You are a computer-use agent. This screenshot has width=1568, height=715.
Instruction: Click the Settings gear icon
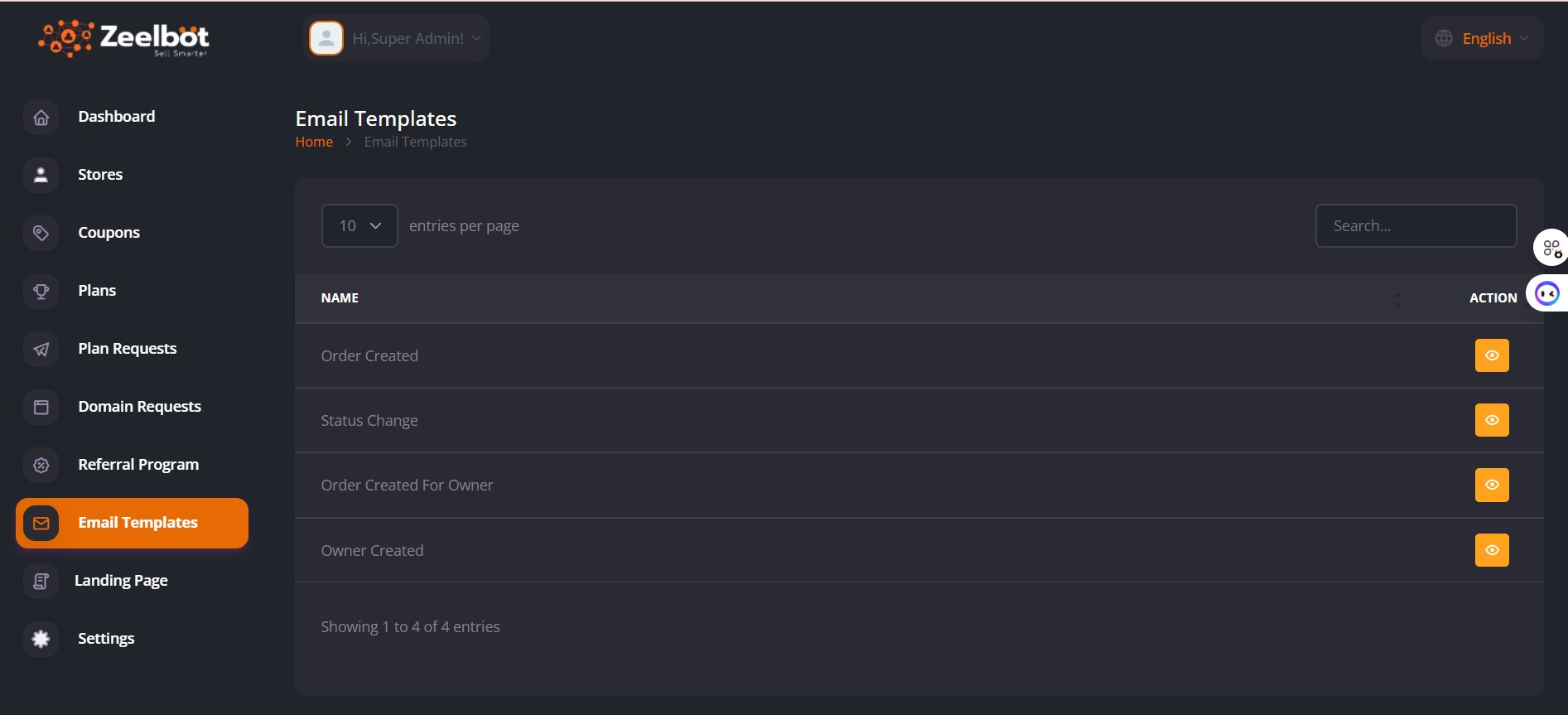pyautogui.click(x=41, y=639)
